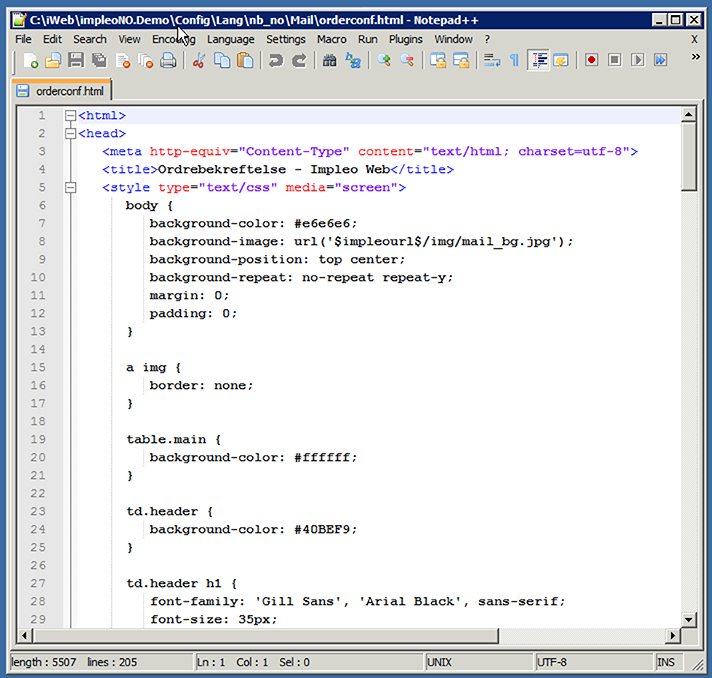Click the New file toolbar icon
This screenshot has width=712, height=678.
coord(30,61)
